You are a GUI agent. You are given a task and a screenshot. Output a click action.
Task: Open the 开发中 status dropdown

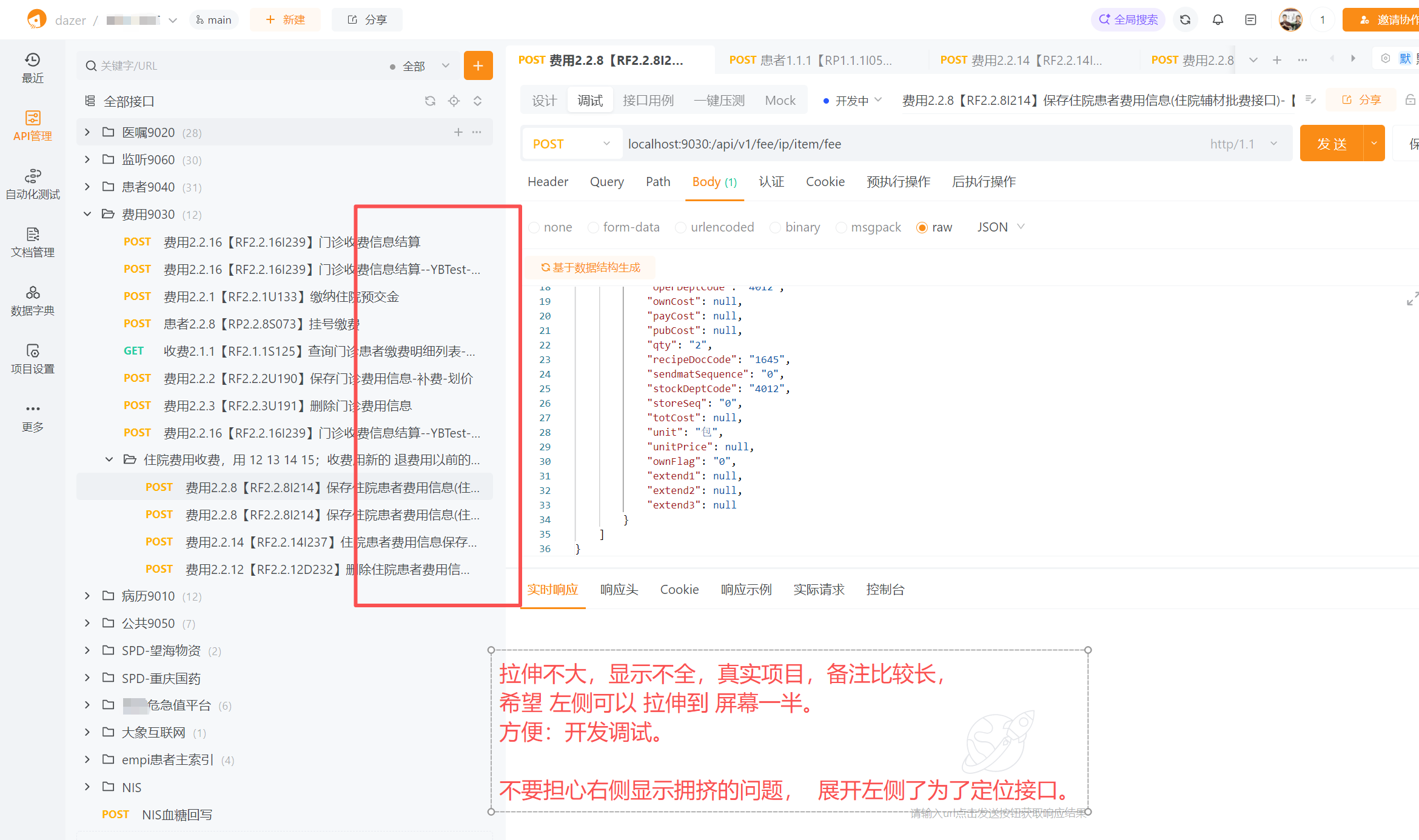[x=851, y=101]
